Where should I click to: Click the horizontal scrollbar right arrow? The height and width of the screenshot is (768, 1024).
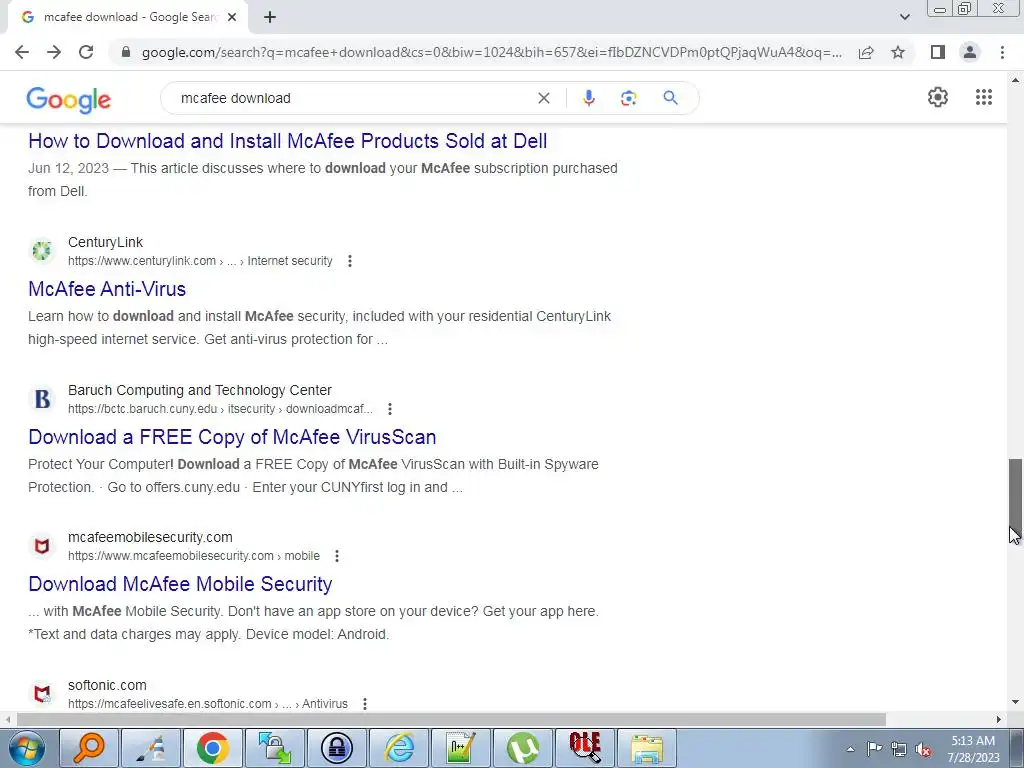point(999,720)
